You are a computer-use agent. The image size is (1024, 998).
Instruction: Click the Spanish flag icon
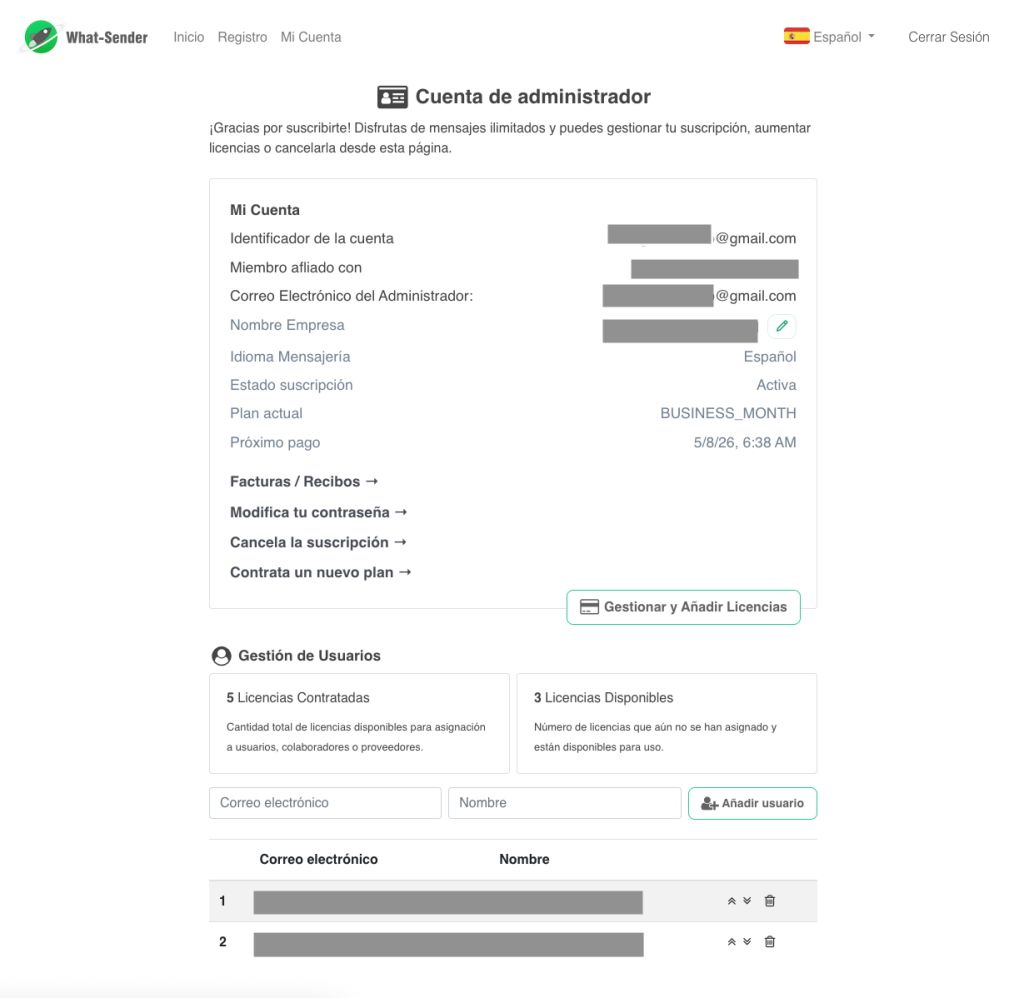pyautogui.click(x=796, y=37)
